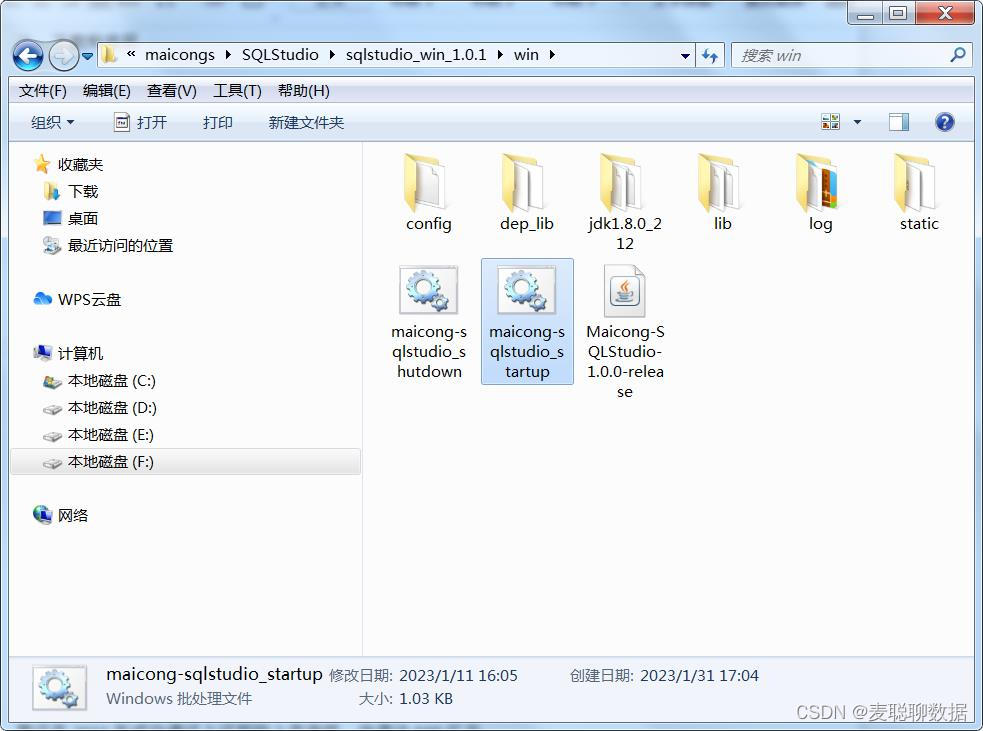Go back with the Back arrow

[28, 56]
